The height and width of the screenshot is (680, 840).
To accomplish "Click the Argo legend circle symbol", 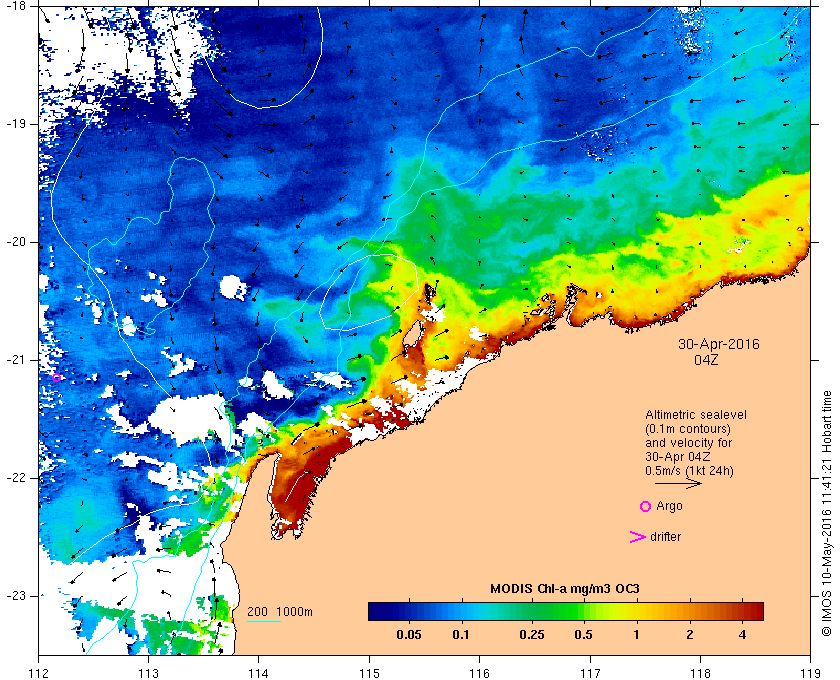I will pos(646,506).
